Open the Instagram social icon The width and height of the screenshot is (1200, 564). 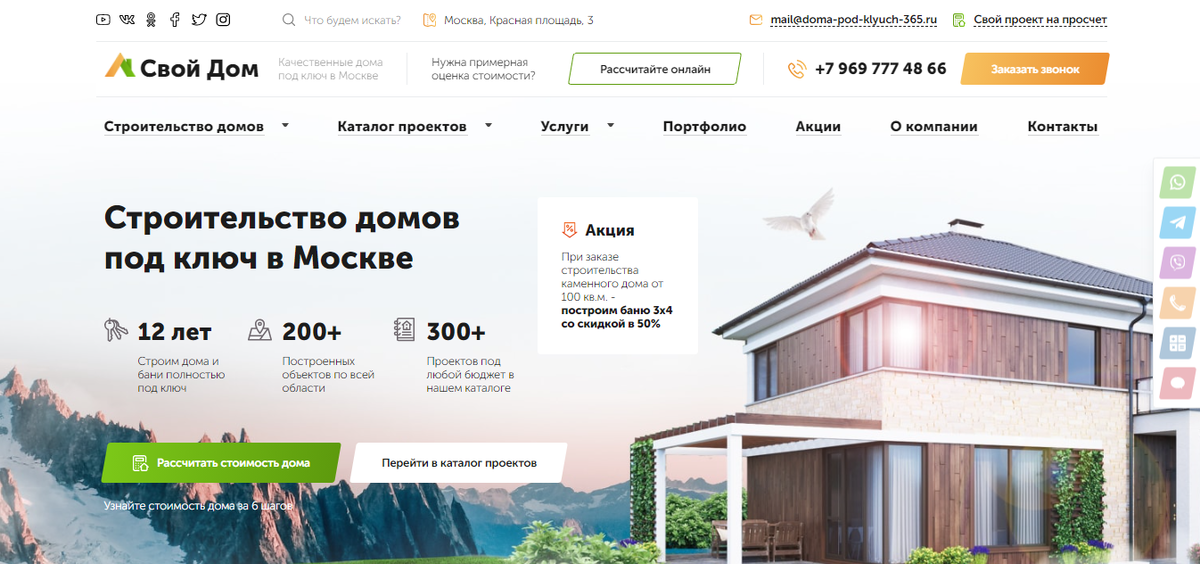(223, 20)
